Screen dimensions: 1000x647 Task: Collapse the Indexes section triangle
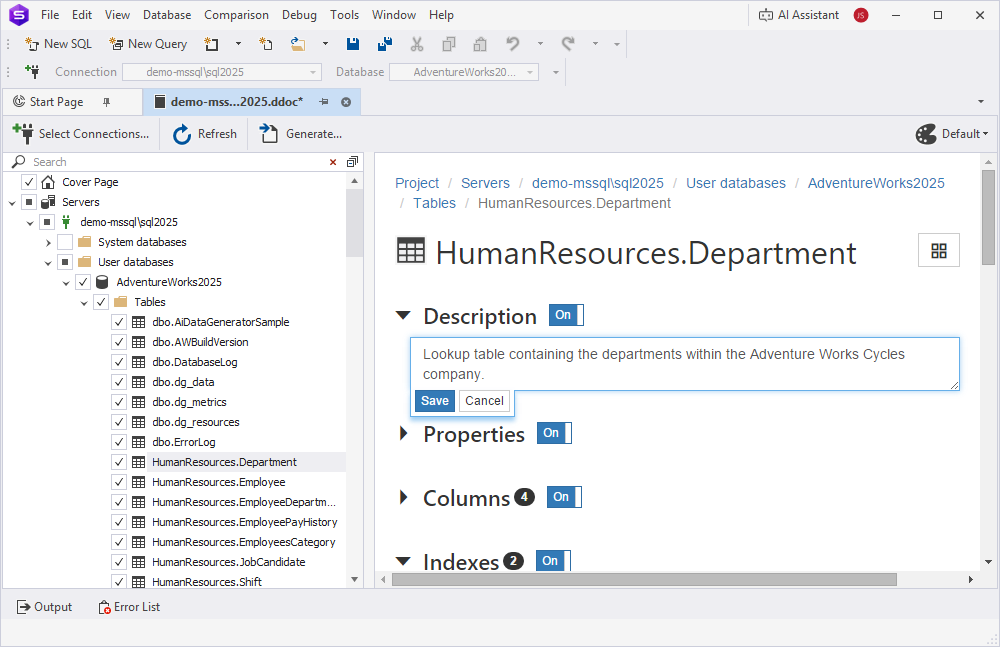coord(403,561)
